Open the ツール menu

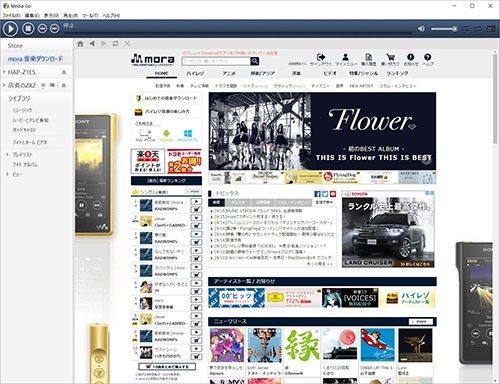point(90,15)
